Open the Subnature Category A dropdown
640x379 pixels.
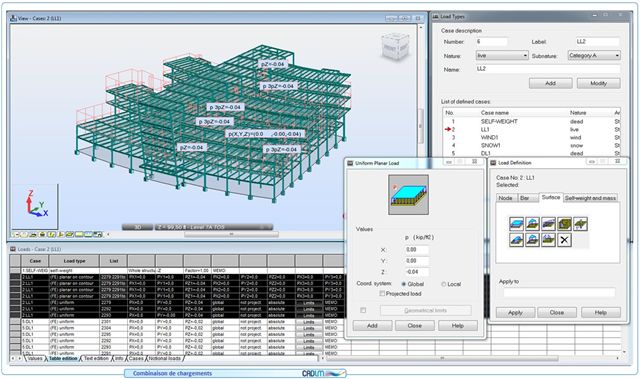point(594,55)
